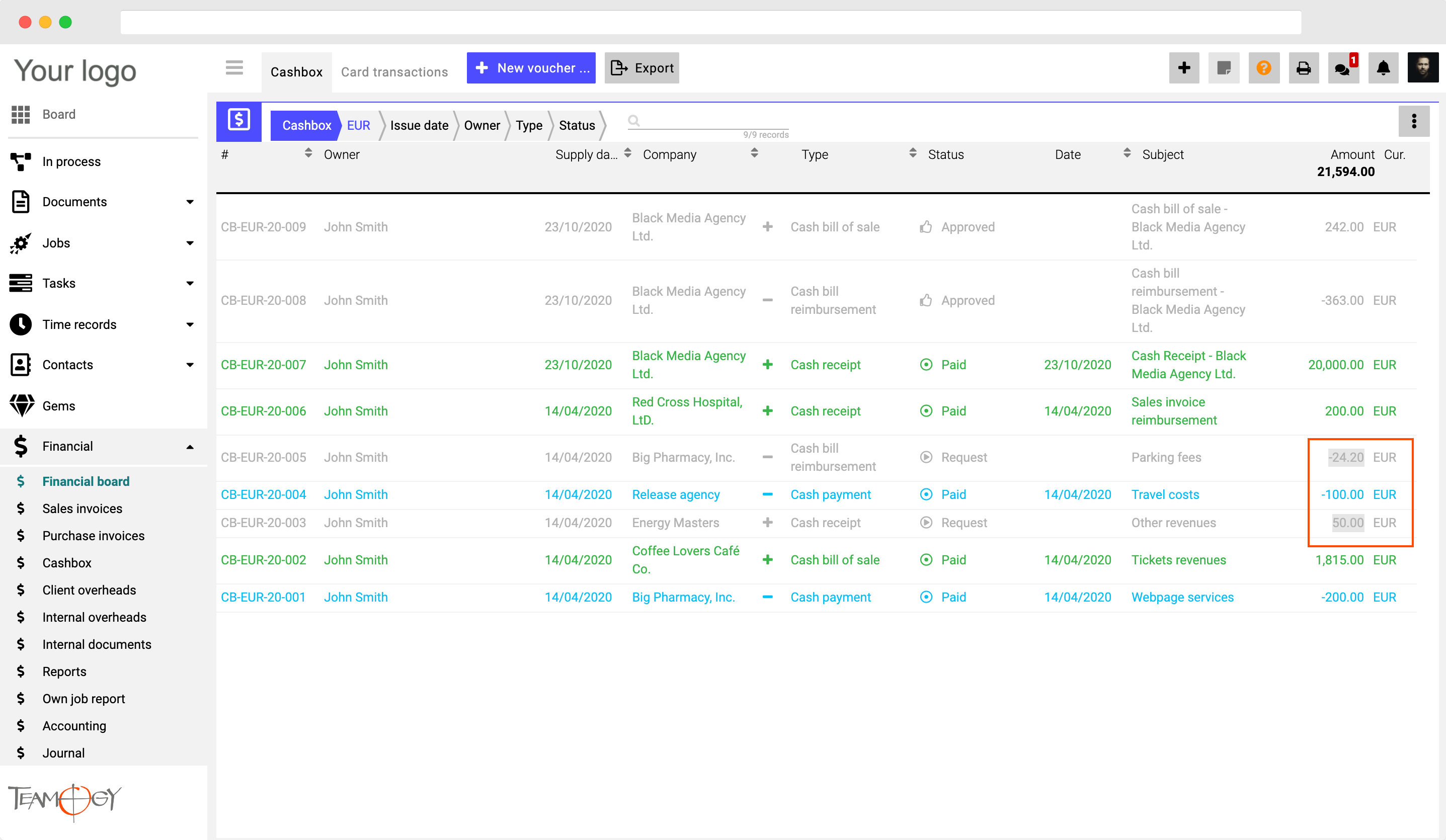
Task: Open the user profile avatar
Action: point(1422,68)
